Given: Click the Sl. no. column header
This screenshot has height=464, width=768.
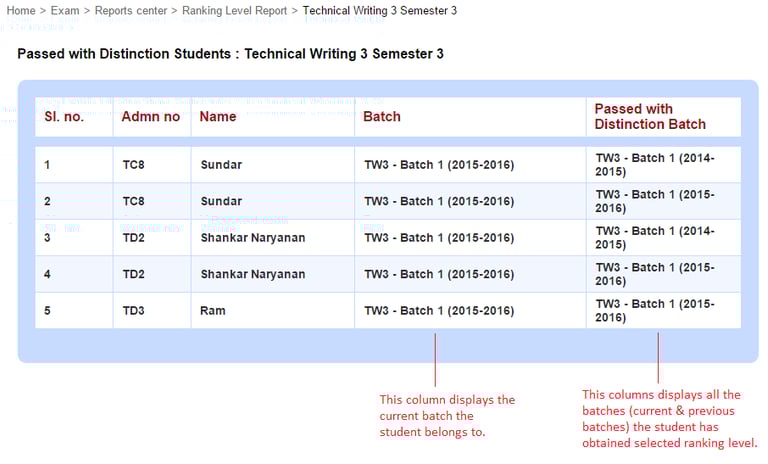Looking at the screenshot, I should (x=64, y=116).
